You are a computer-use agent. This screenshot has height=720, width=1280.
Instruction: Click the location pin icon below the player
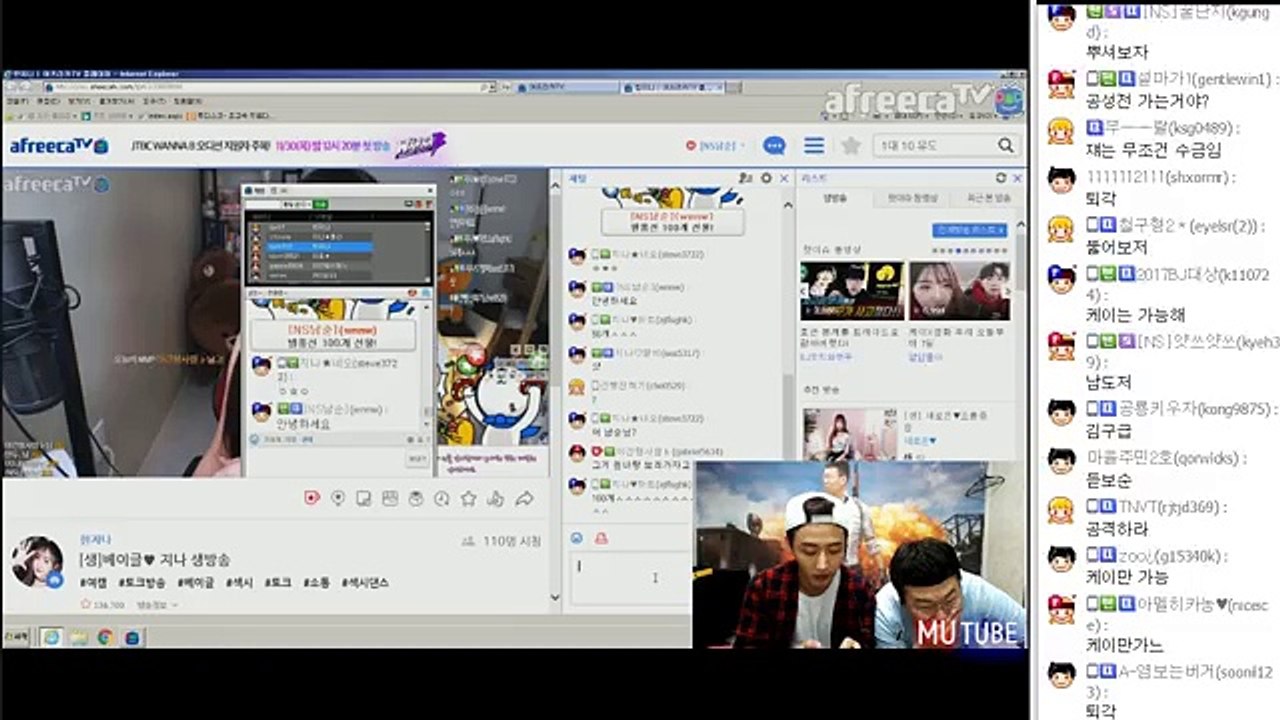tap(338, 498)
